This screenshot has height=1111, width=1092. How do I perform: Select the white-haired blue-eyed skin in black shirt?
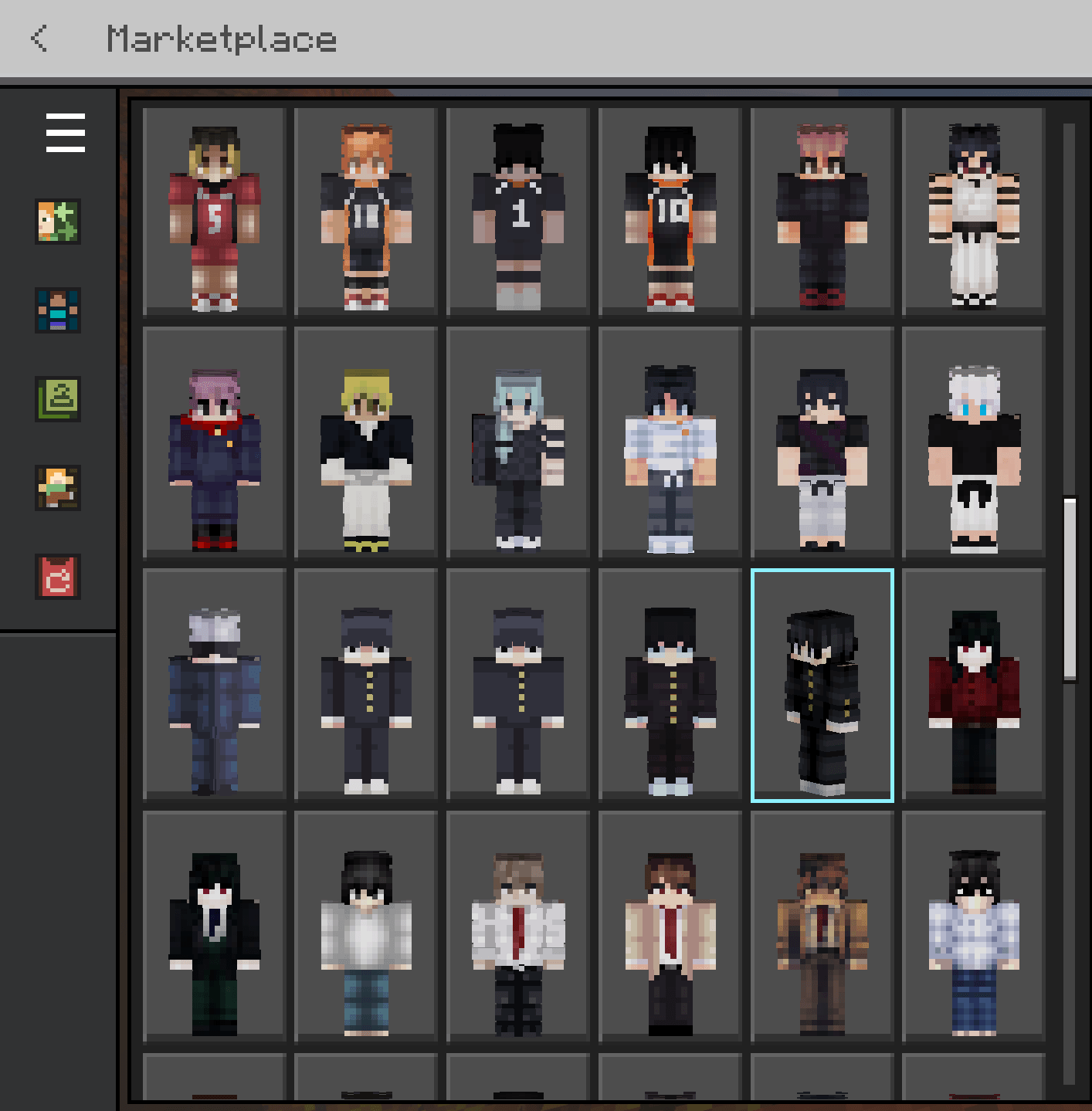[x=974, y=442]
